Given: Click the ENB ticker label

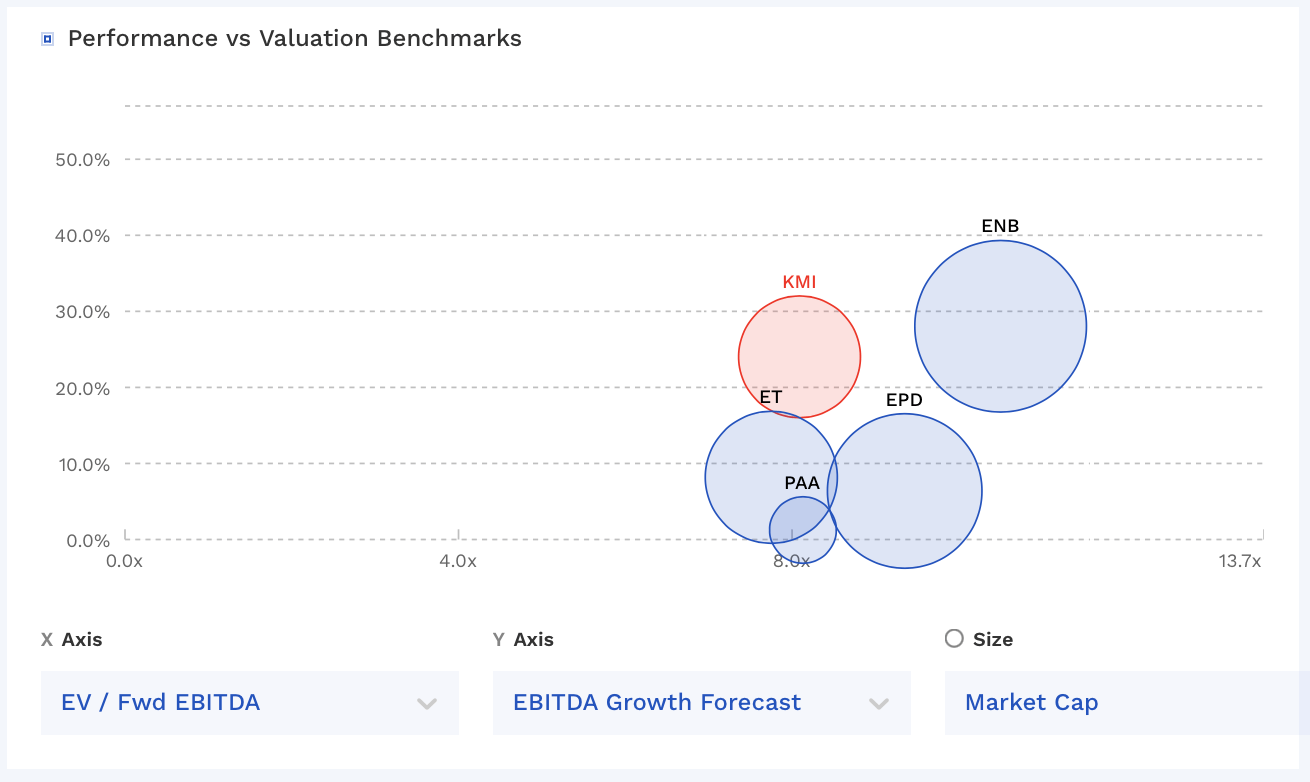Looking at the screenshot, I should (x=1000, y=226).
